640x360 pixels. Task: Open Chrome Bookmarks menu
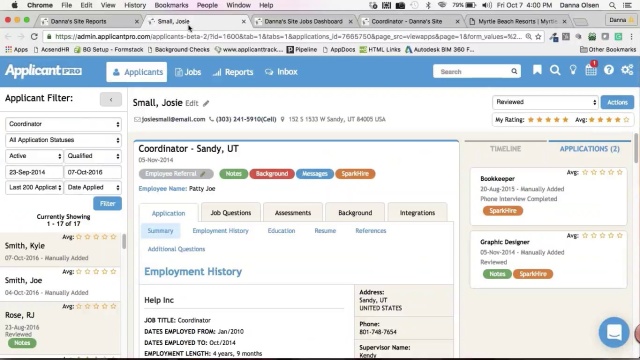[x=171, y=5]
